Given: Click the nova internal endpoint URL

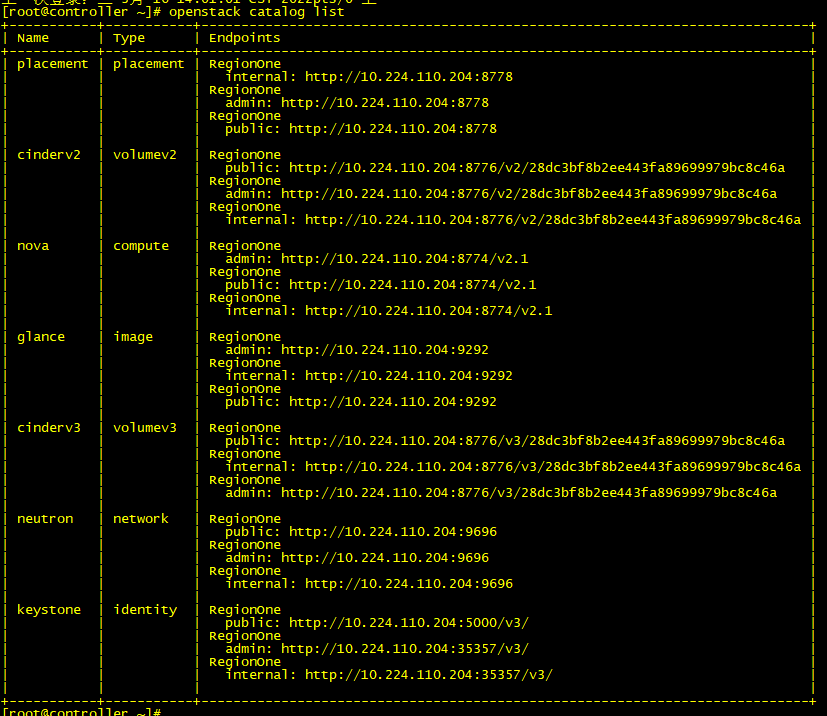Looking at the screenshot, I should (x=428, y=311).
